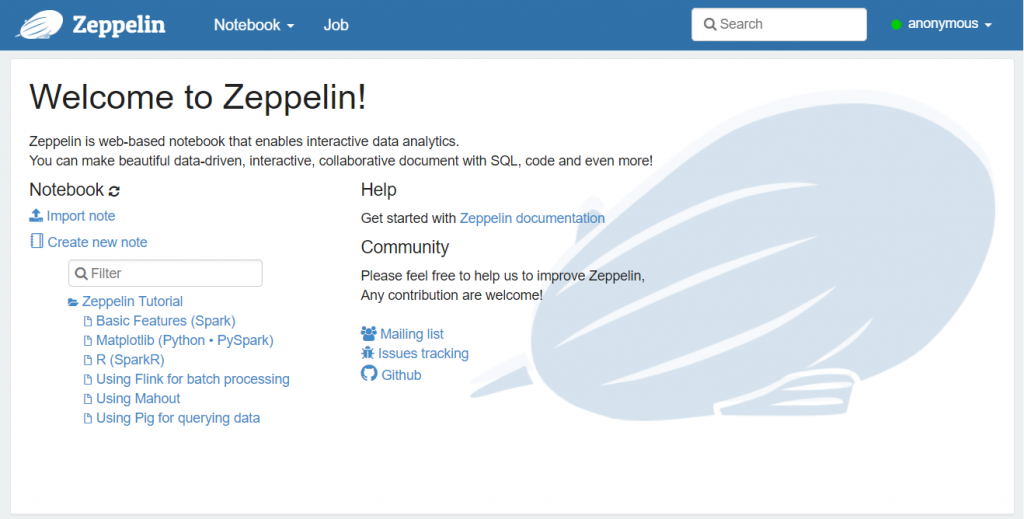Expand the anonymous user dropdown

click(x=949, y=24)
